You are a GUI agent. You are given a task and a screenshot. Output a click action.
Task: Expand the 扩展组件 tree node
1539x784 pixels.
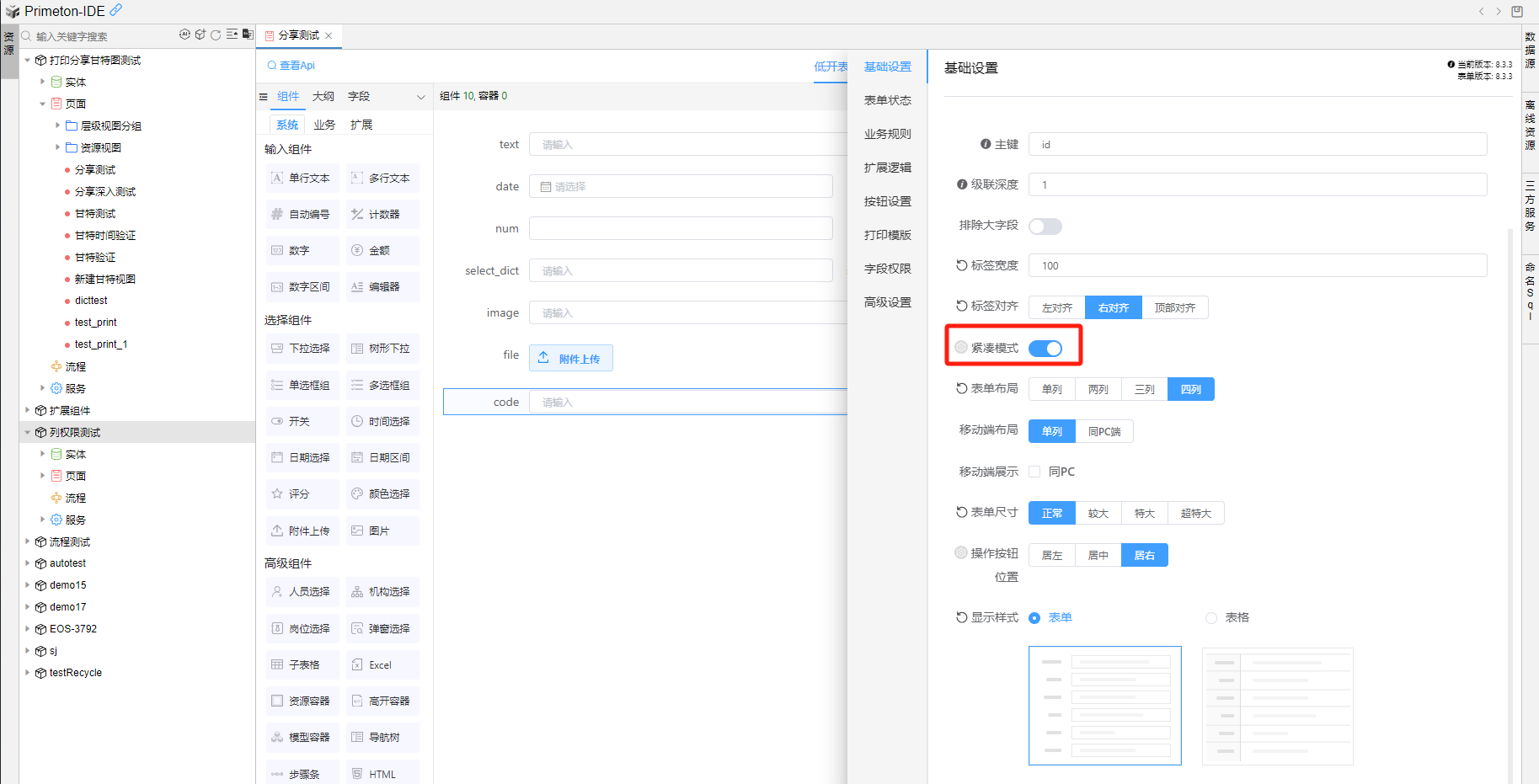tap(28, 411)
